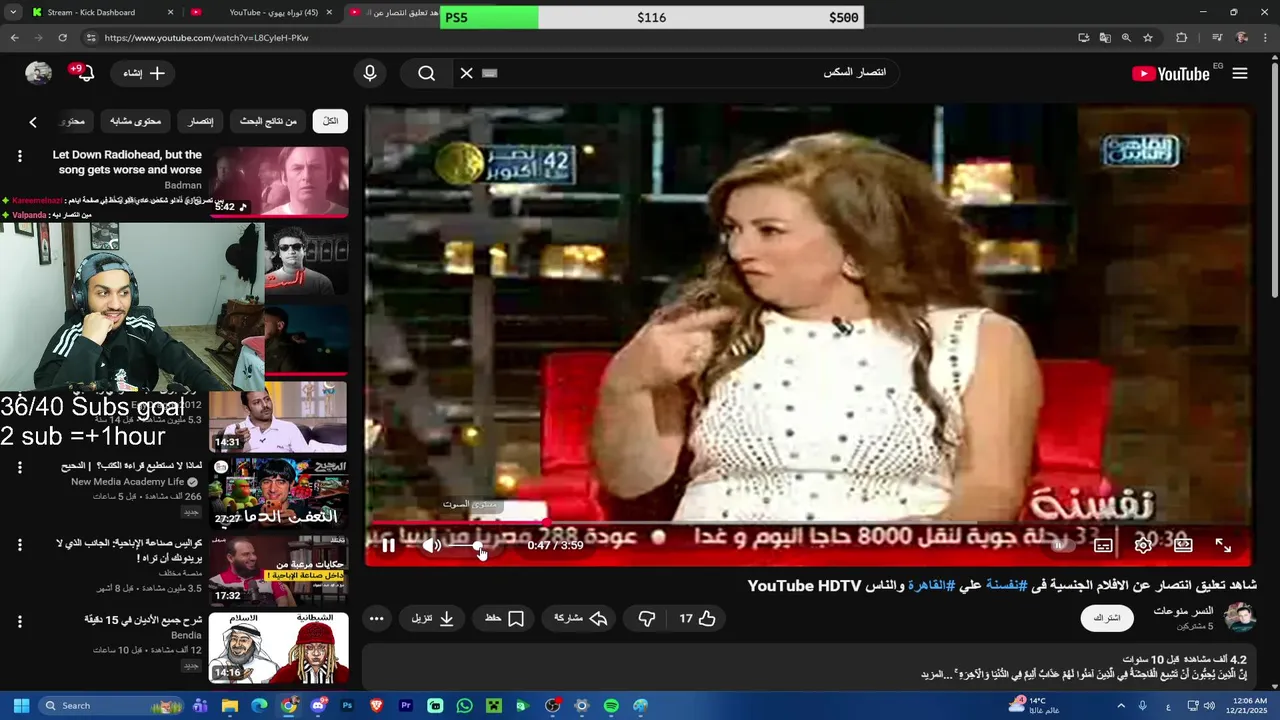Open Spotify from the taskbar

pyautogui.click(x=611, y=705)
